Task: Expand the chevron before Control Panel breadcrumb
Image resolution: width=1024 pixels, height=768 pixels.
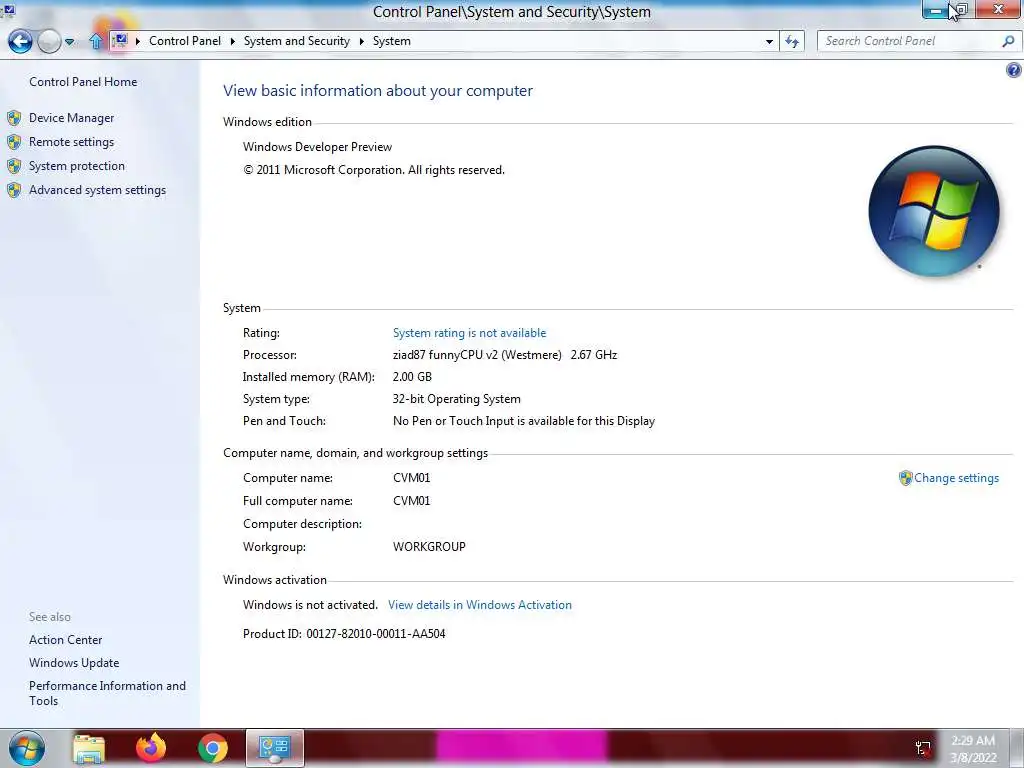Action: click(138, 41)
